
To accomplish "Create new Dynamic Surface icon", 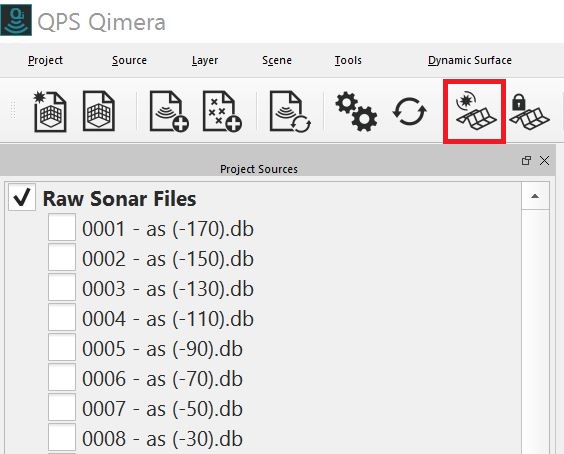I will 474,111.
